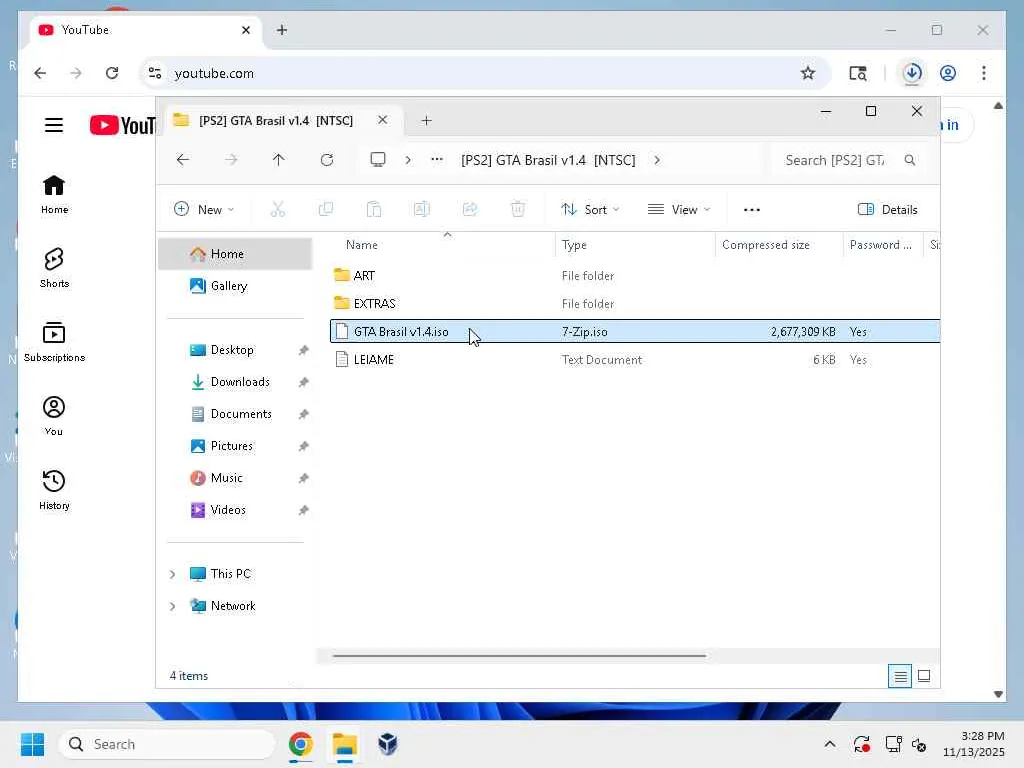Click the PC monitor icon in address bar
1024x768 pixels.
coord(378,160)
